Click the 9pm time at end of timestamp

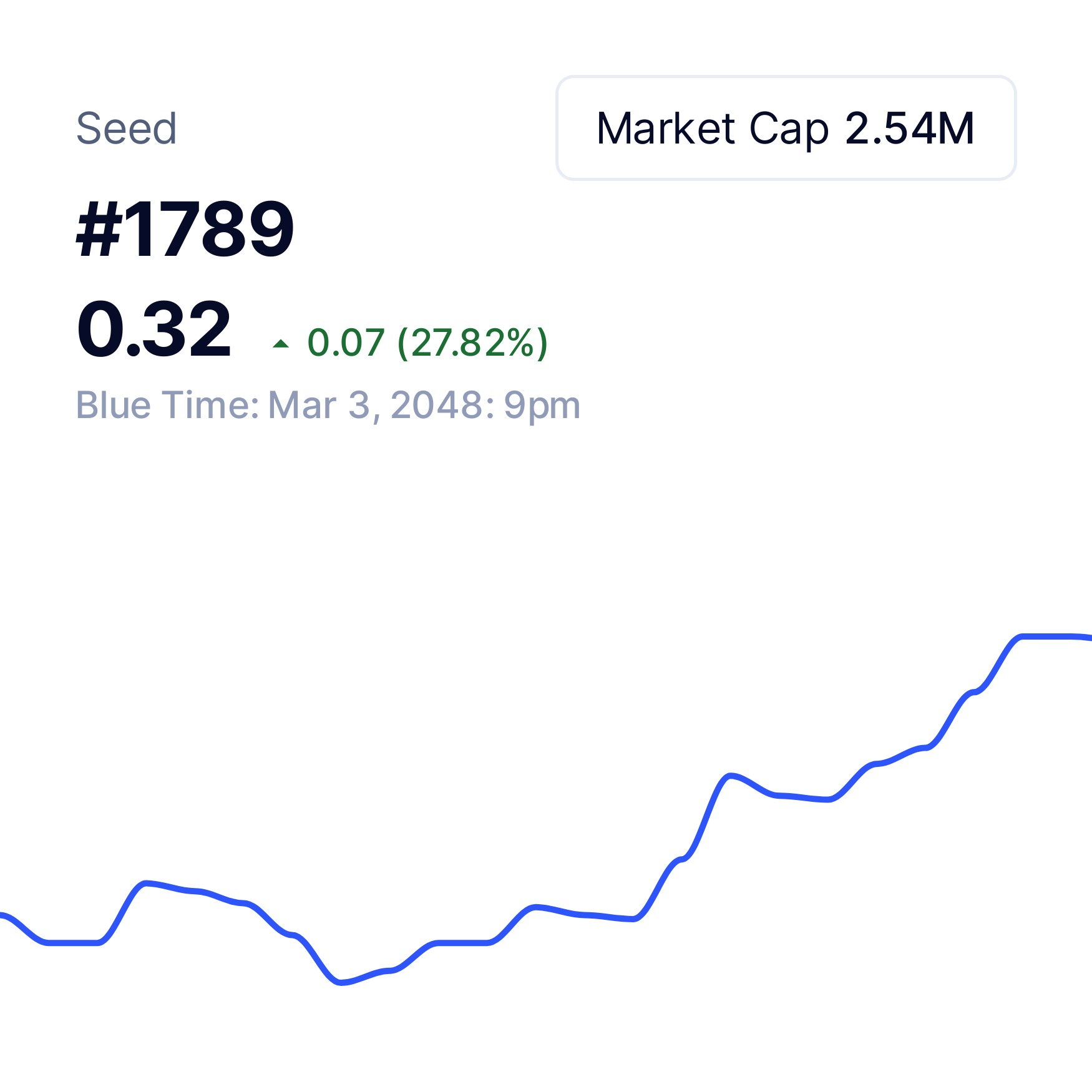point(542,406)
